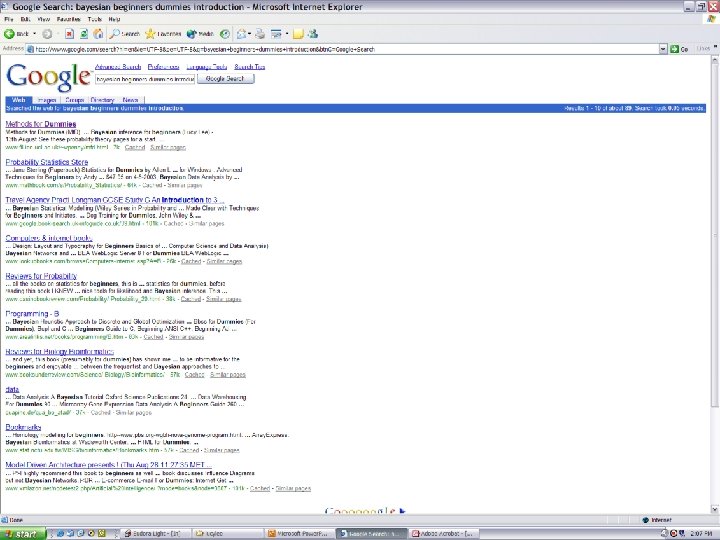720x540 pixels.
Task: Click the green Go arrow button
Action: tap(679, 49)
